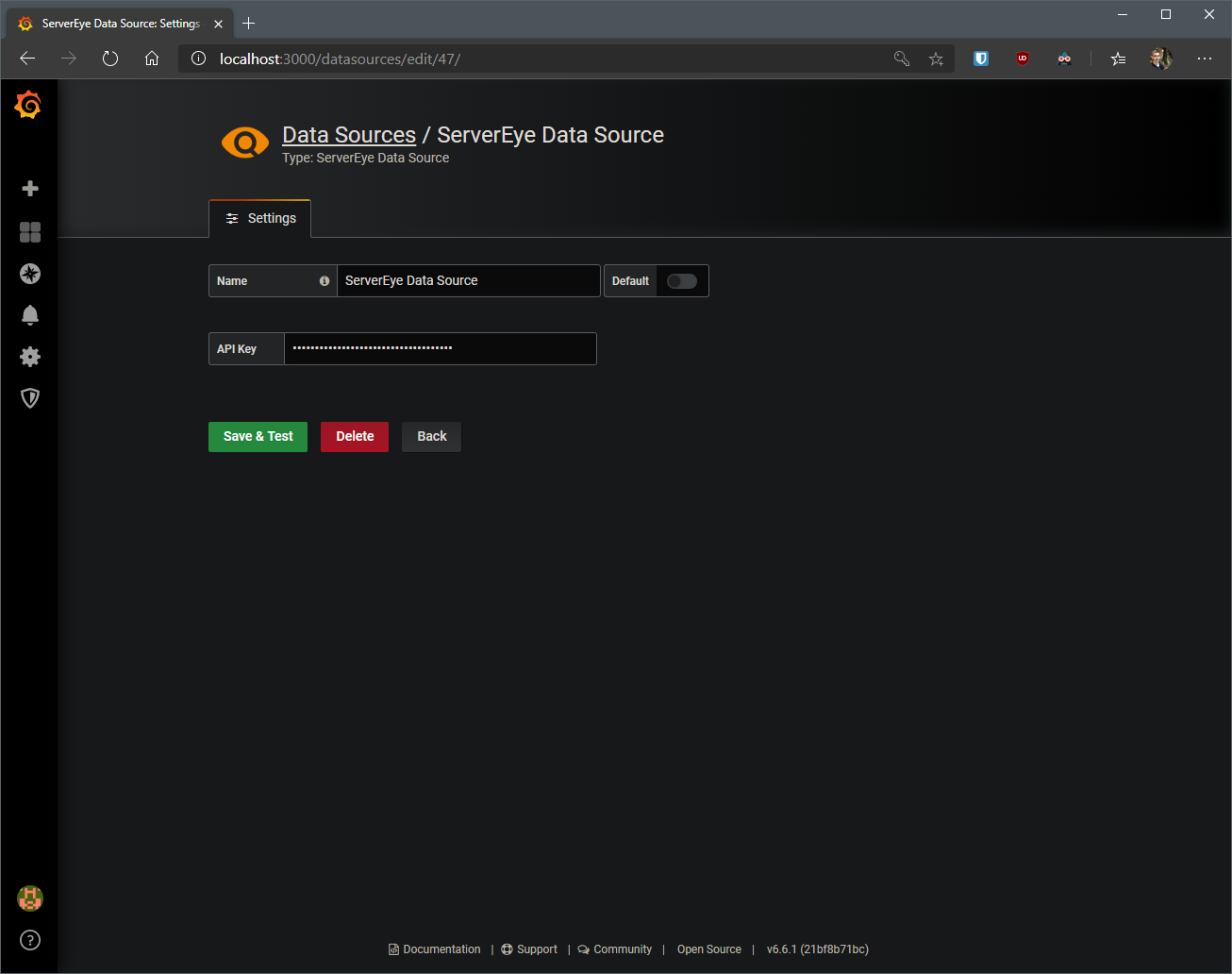
Task: Open the Alerting bell icon in sidebar
Action: click(30, 315)
